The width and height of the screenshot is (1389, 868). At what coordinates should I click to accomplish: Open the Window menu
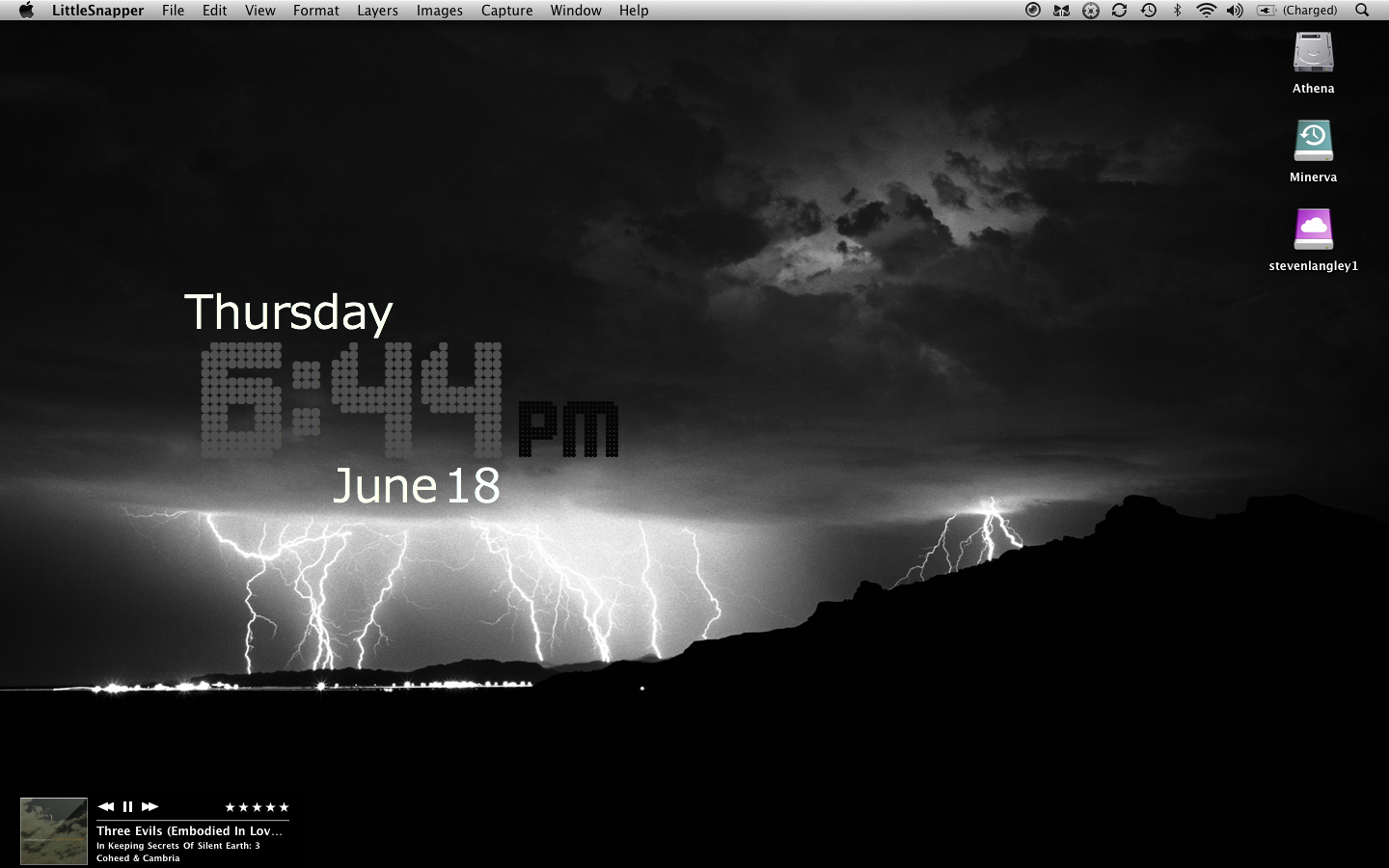click(576, 11)
